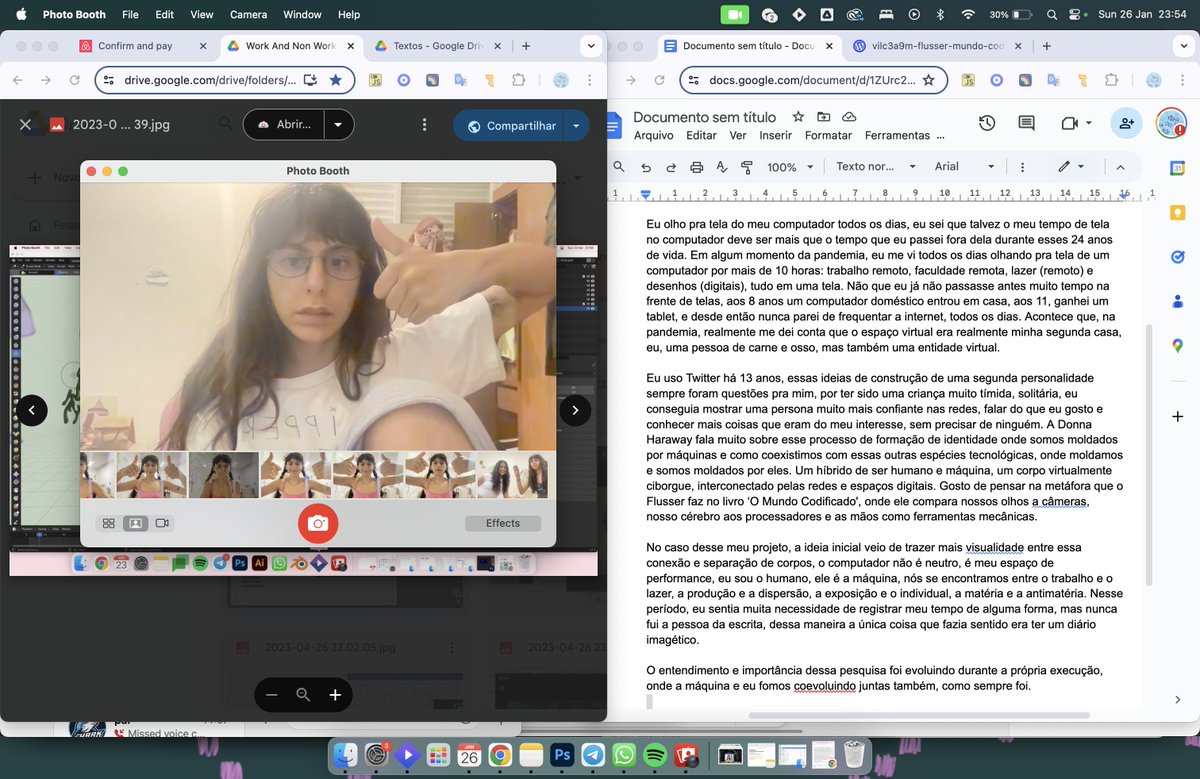Go to the previous image in Drive preview
The height and width of the screenshot is (779, 1200).
coord(32,410)
